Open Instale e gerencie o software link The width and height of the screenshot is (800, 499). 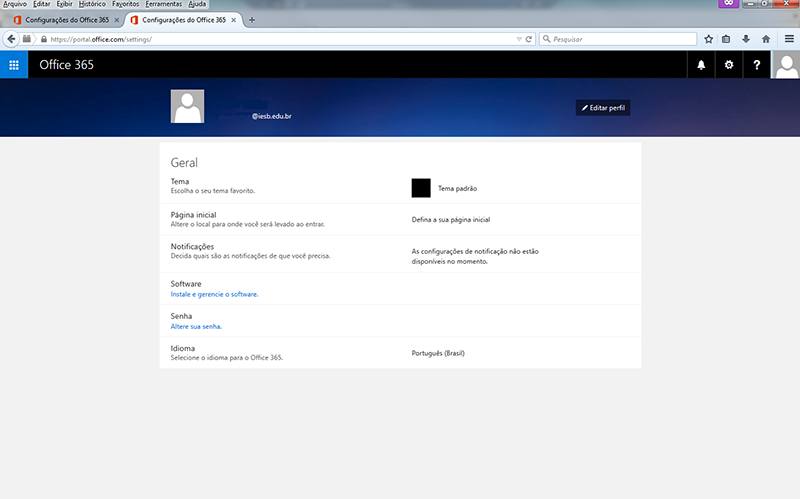click(x=214, y=295)
